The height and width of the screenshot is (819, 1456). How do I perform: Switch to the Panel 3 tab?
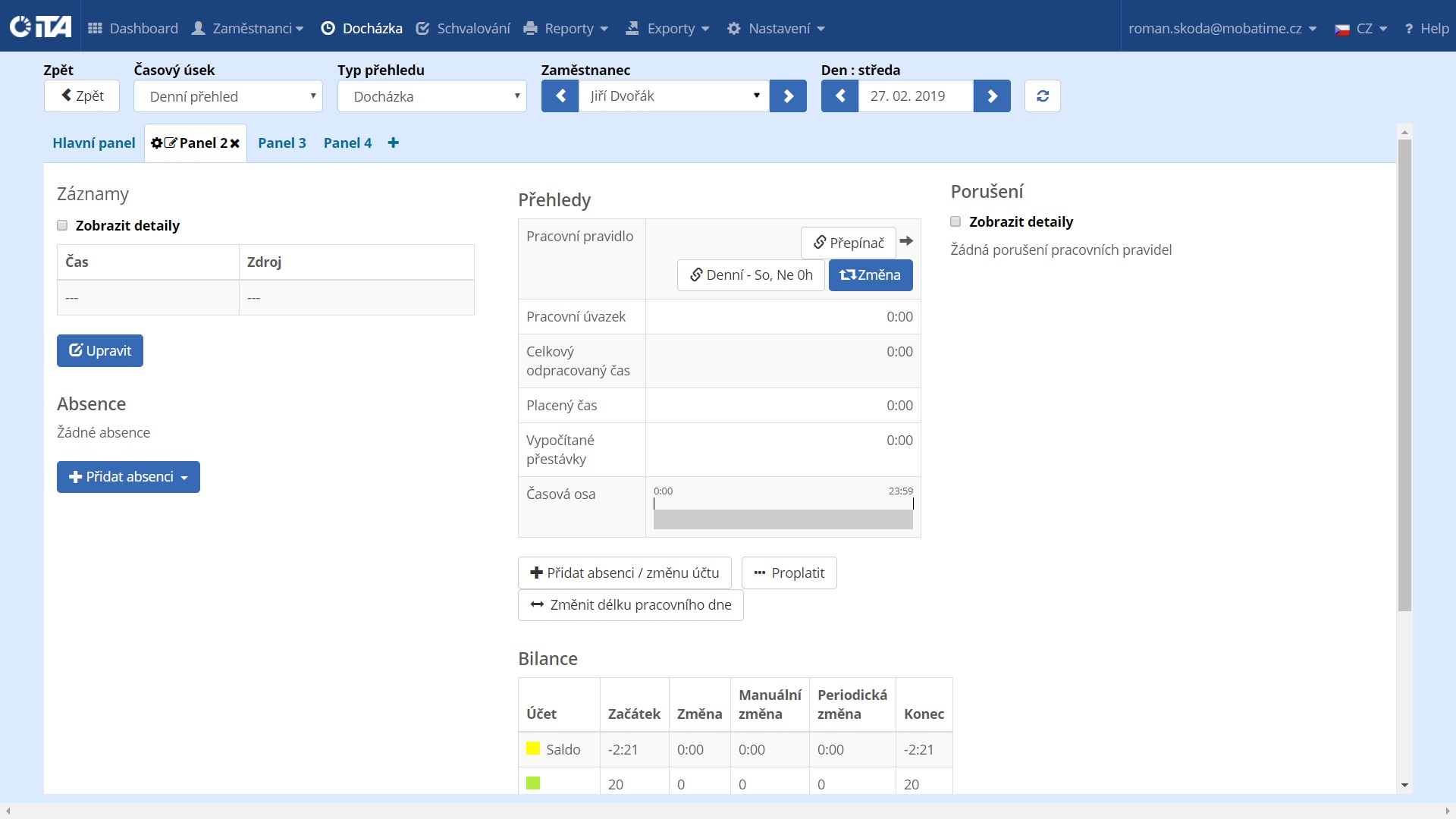click(282, 143)
